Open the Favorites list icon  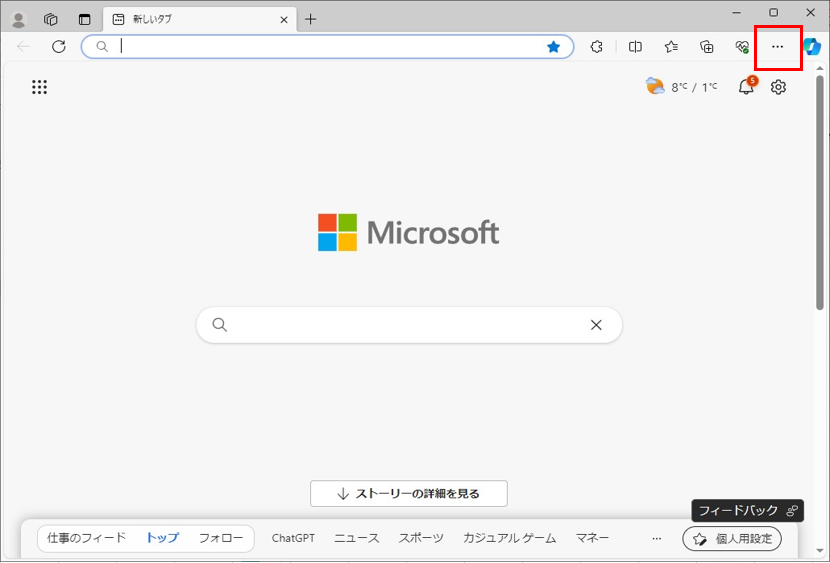tap(671, 47)
